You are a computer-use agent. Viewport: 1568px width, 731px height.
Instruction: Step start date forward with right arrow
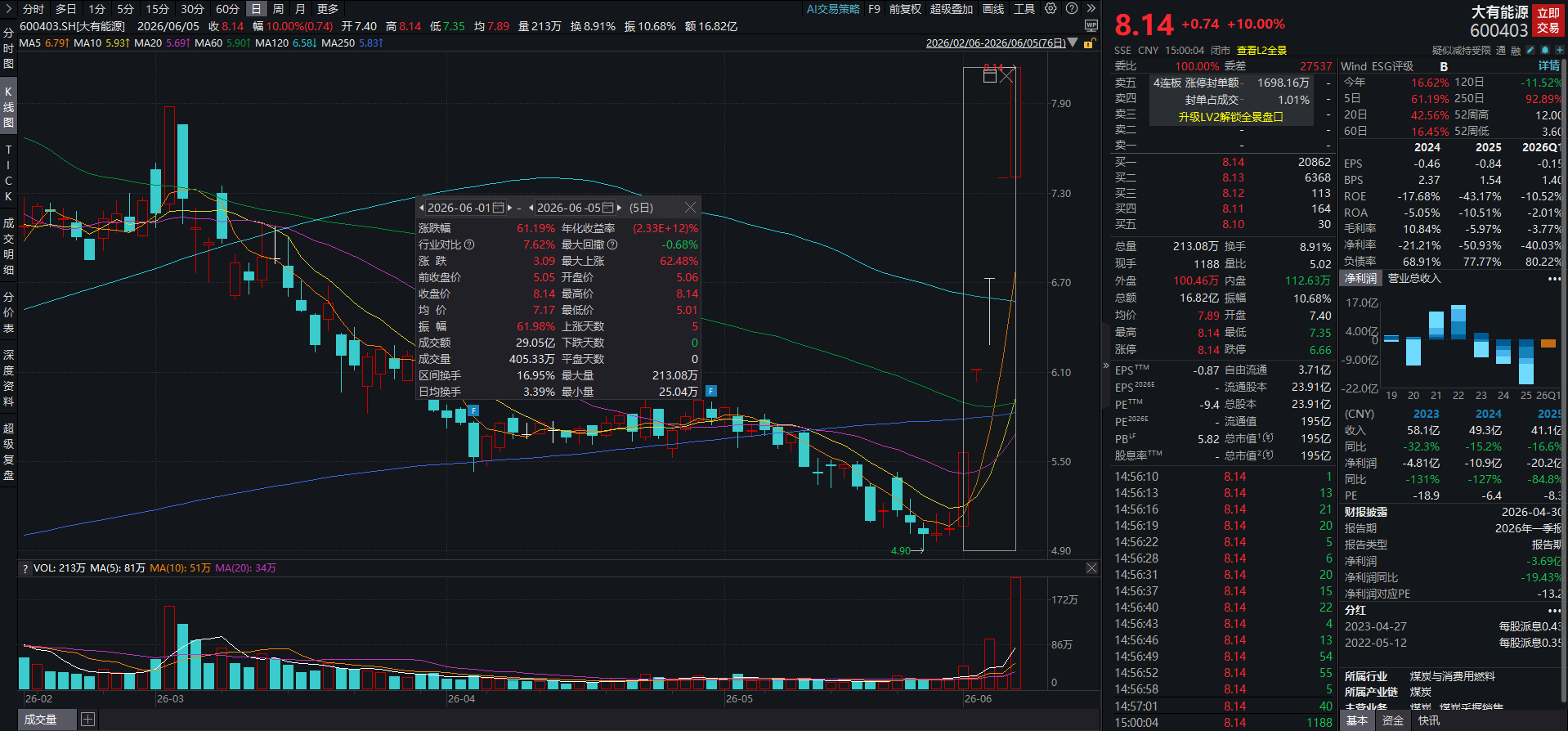[509, 208]
